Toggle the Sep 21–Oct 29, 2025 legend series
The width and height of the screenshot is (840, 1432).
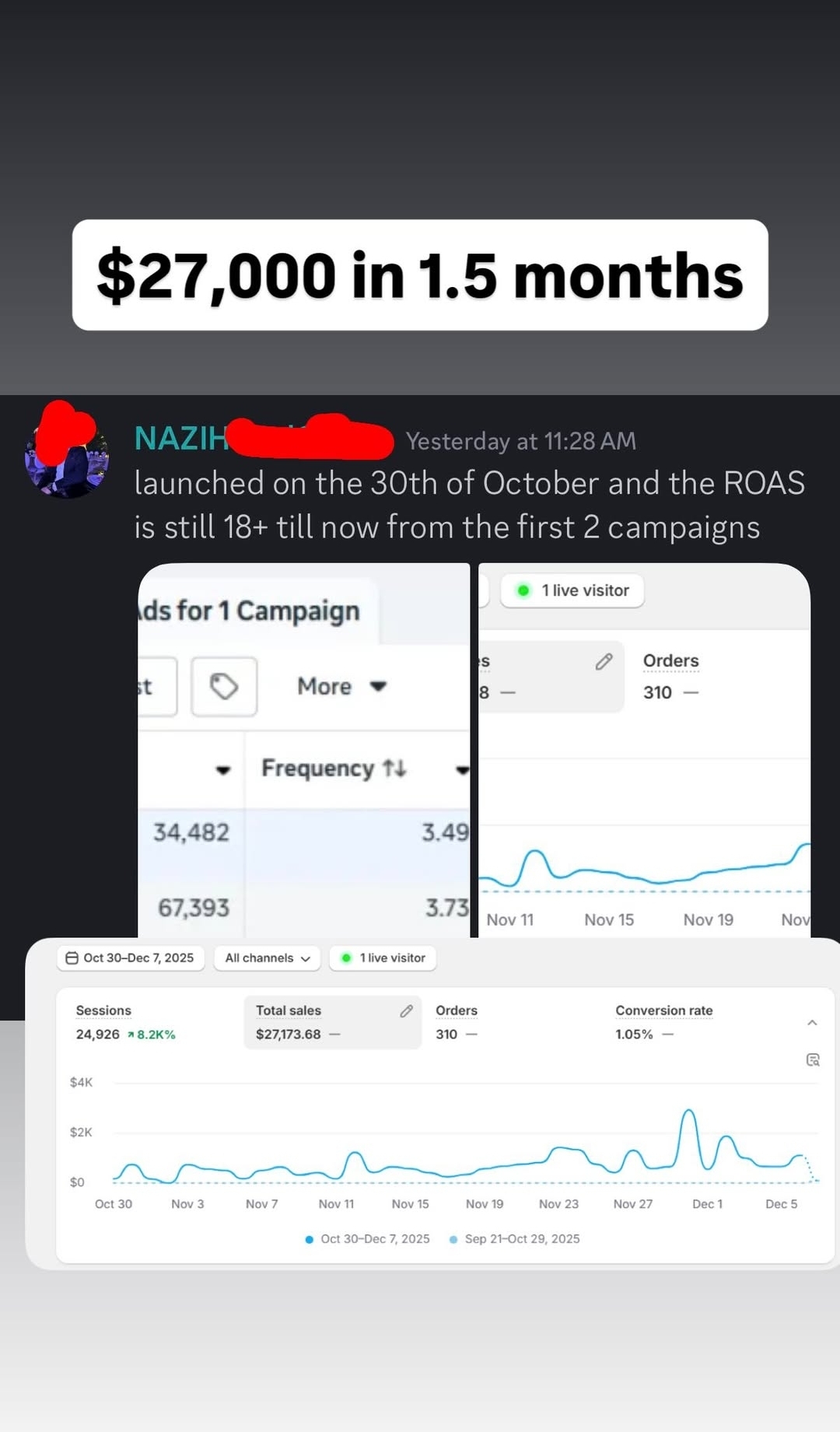pyautogui.click(x=515, y=1238)
